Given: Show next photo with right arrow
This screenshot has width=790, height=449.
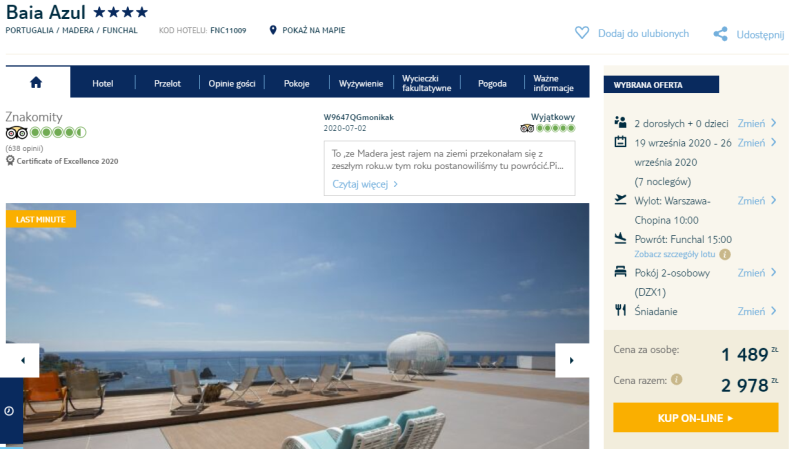Looking at the screenshot, I should click(x=572, y=360).
